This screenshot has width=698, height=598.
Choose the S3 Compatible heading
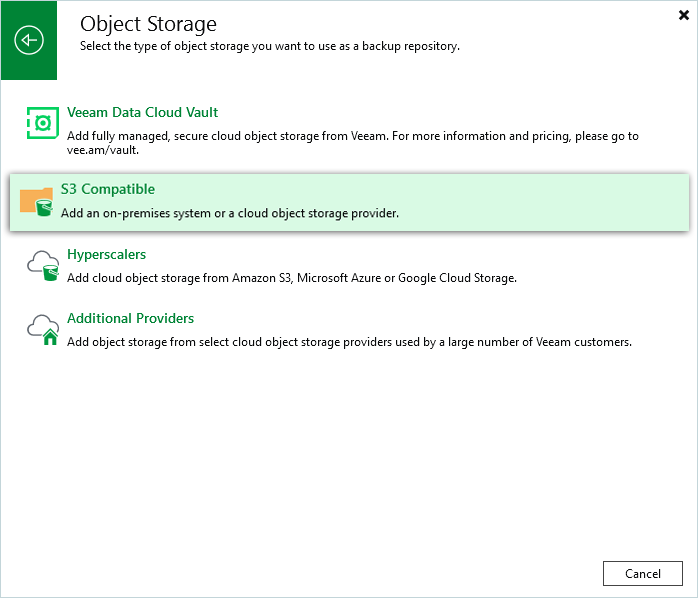pos(108,189)
